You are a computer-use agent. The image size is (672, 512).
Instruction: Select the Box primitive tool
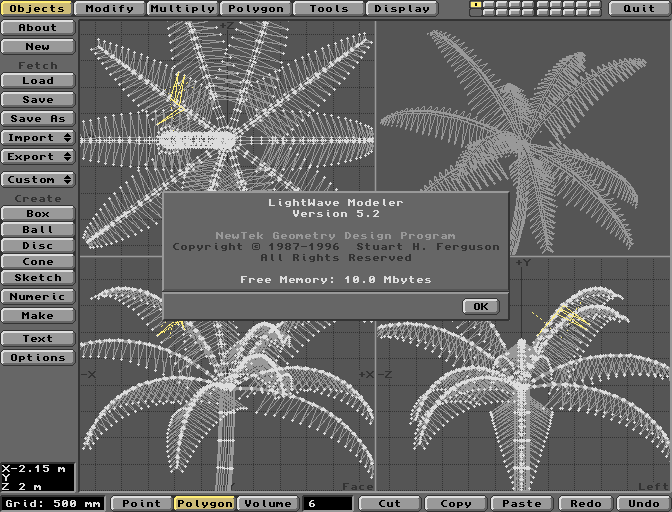[x=38, y=214]
